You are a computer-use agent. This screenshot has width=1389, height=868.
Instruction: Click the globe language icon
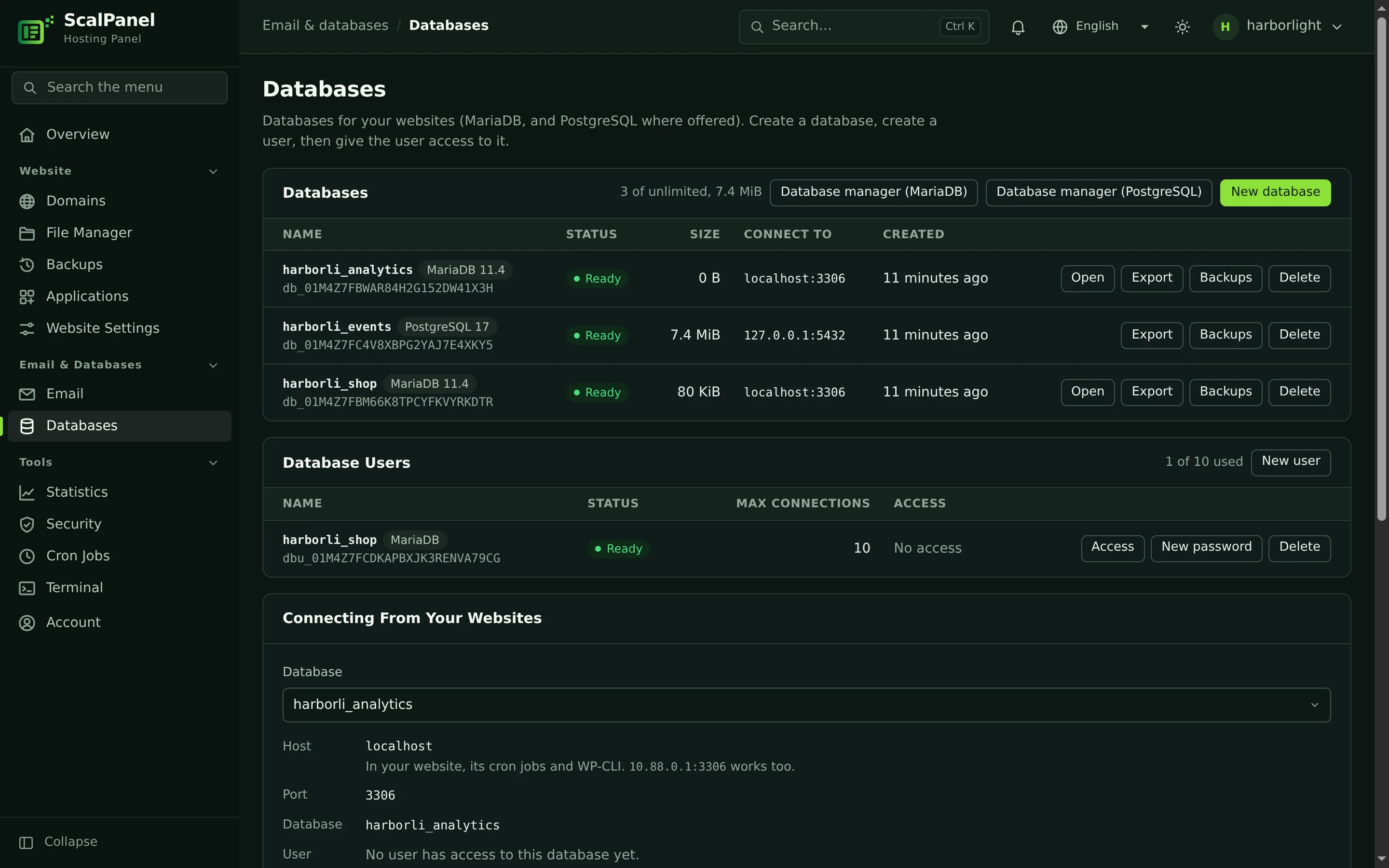tap(1060, 27)
